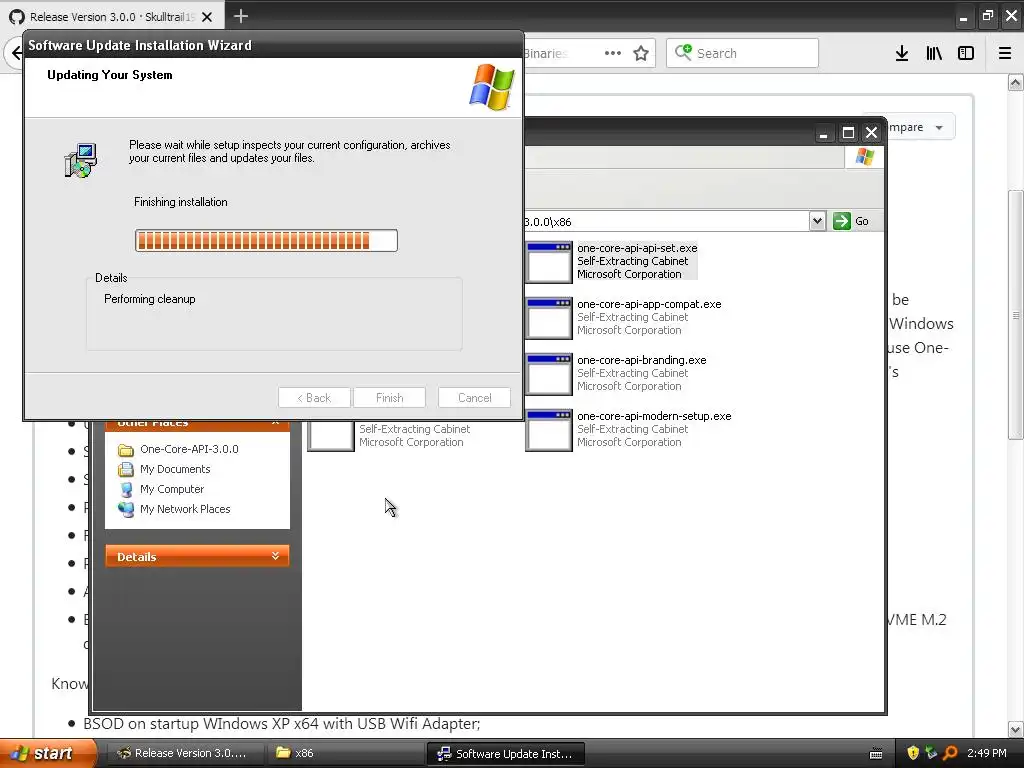Click the setup computer and disc icon
The width and height of the screenshot is (1024, 768).
tap(81, 161)
